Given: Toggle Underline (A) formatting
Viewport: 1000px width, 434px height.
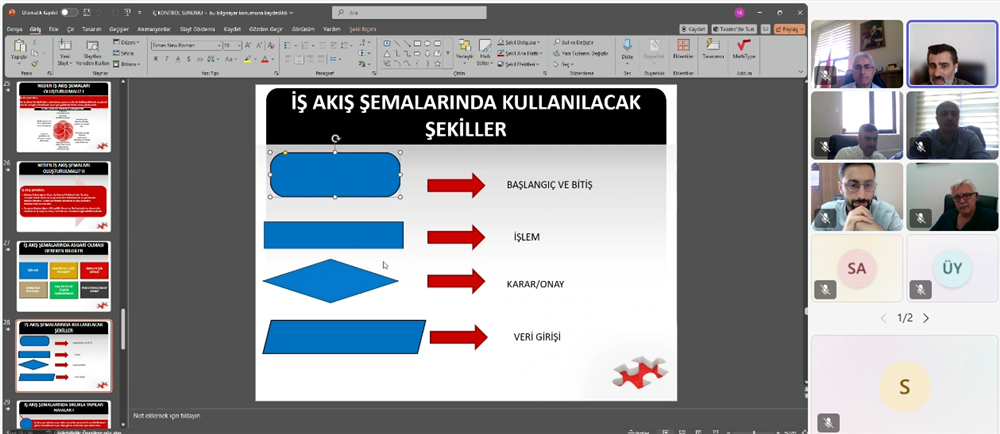Looking at the screenshot, I should pyautogui.click(x=179, y=59).
